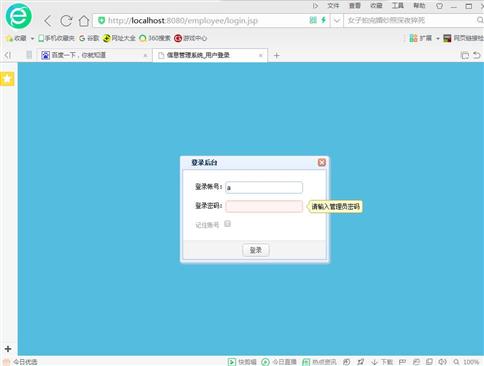The height and width of the screenshot is (366, 484).
Task: Open the 360搜索 bookmark link
Action: click(x=155, y=38)
